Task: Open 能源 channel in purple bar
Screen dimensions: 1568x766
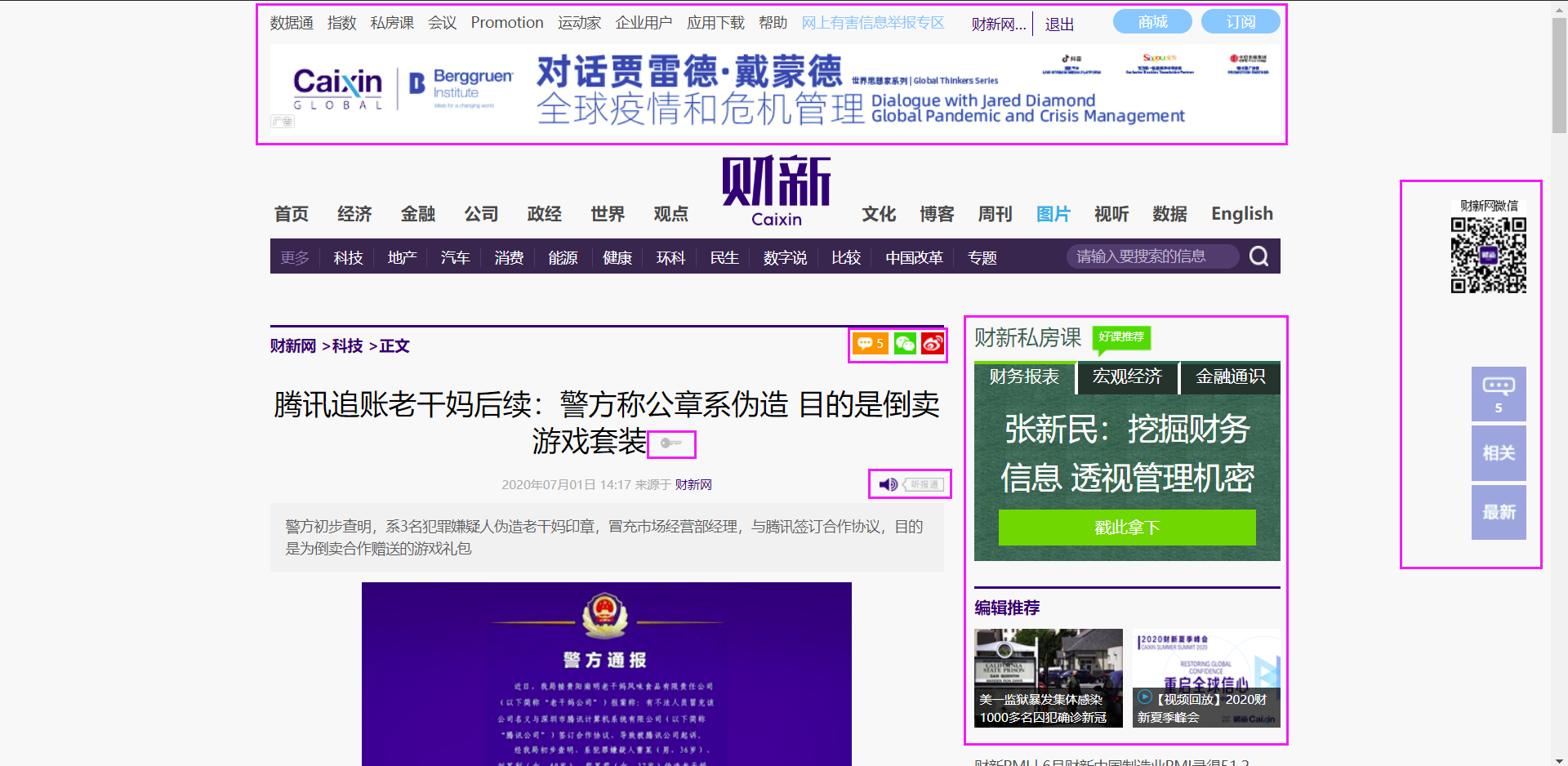Action: click(x=563, y=257)
